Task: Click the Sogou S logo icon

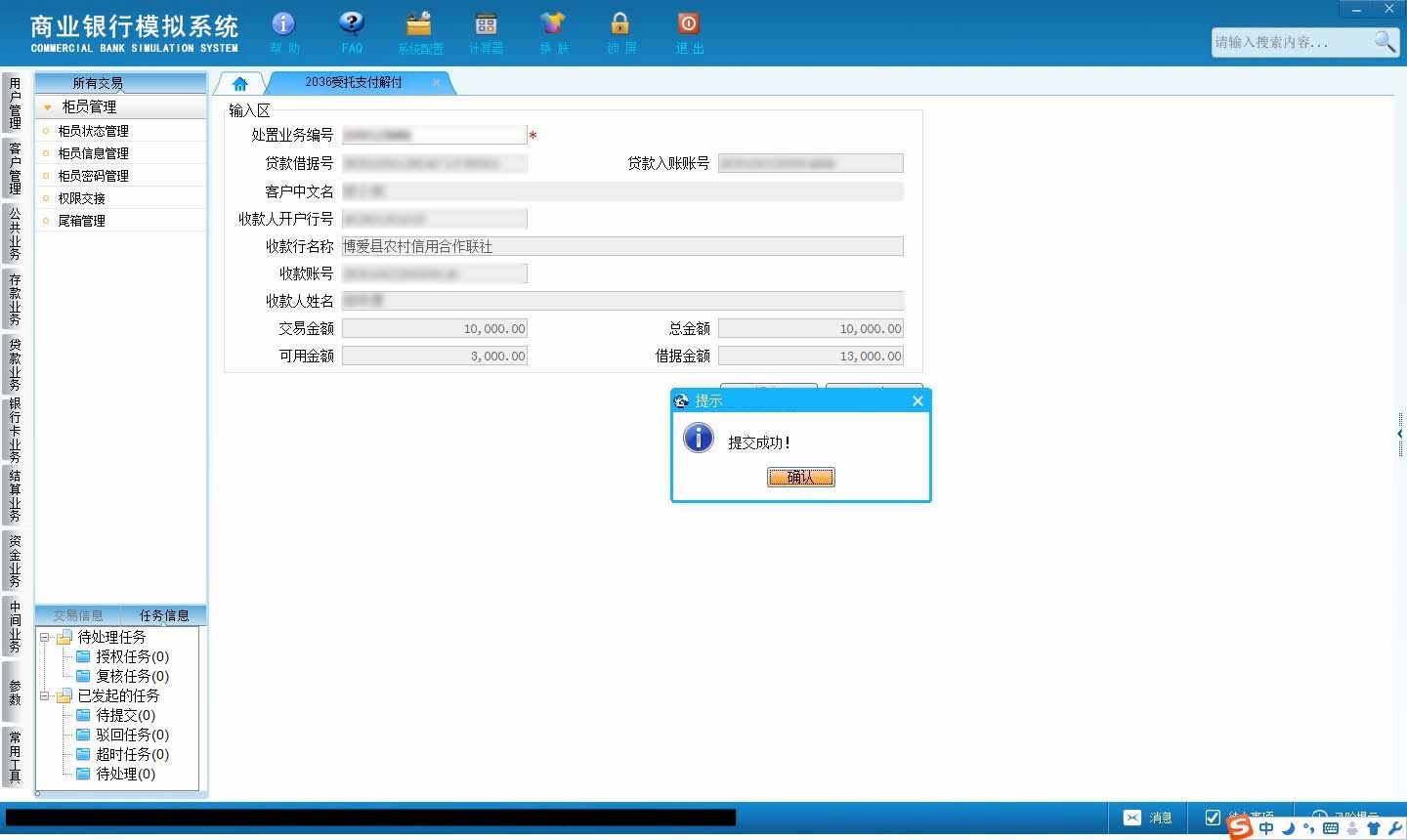Action: (x=1240, y=826)
